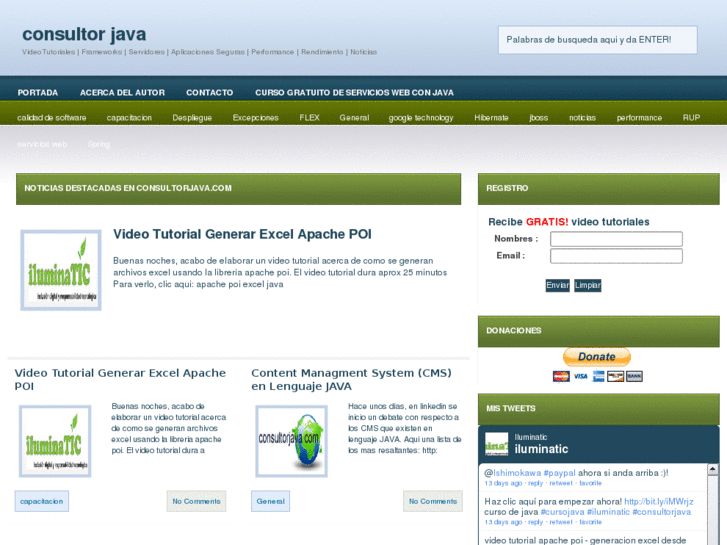The width and height of the screenshot is (727, 545).
Task: Click the iluminatic Twitter avatar icon
Action: pyautogui.click(x=497, y=444)
